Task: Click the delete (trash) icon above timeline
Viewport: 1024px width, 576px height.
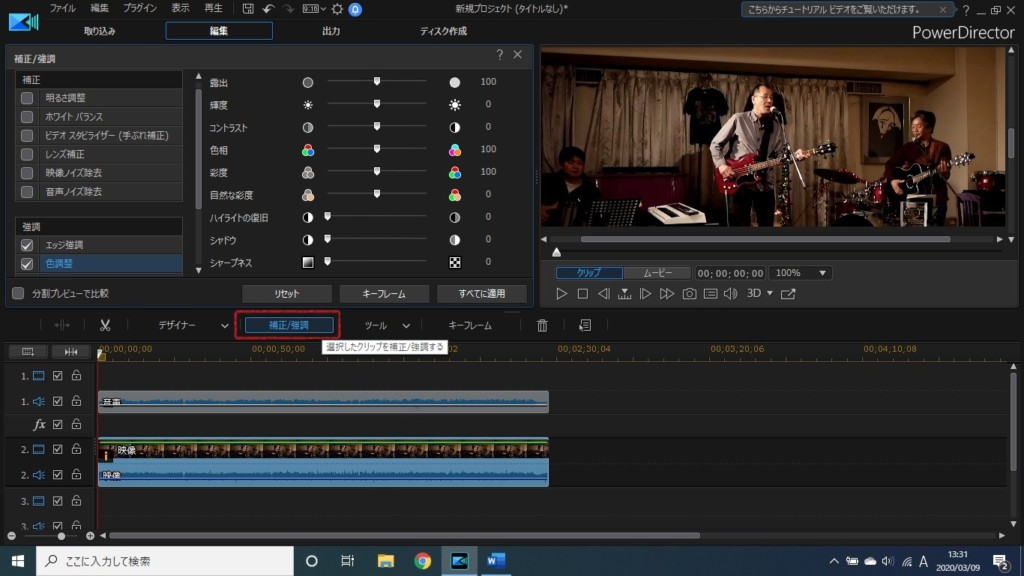Action: (x=541, y=325)
